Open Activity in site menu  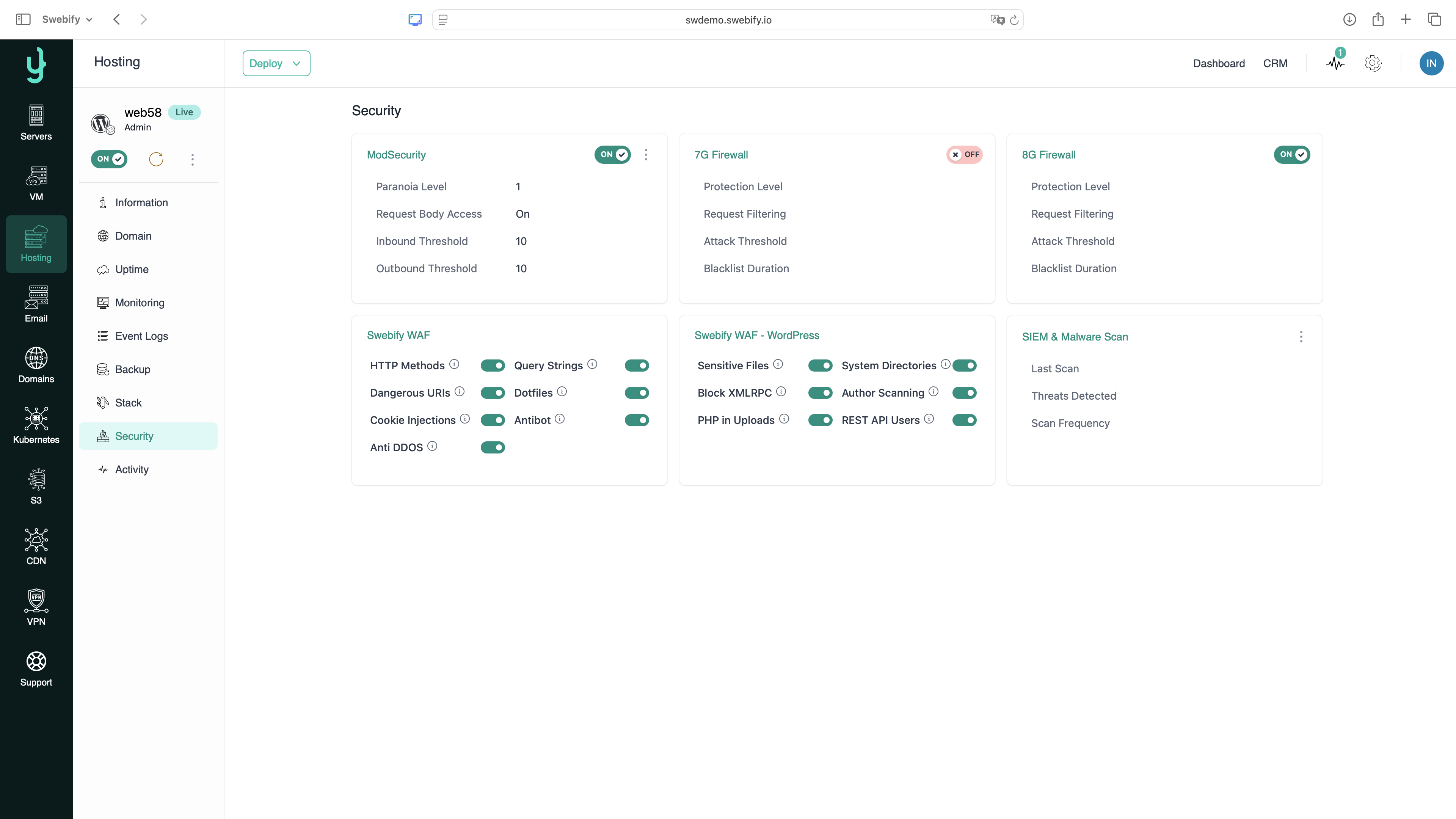pyautogui.click(x=148, y=469)
